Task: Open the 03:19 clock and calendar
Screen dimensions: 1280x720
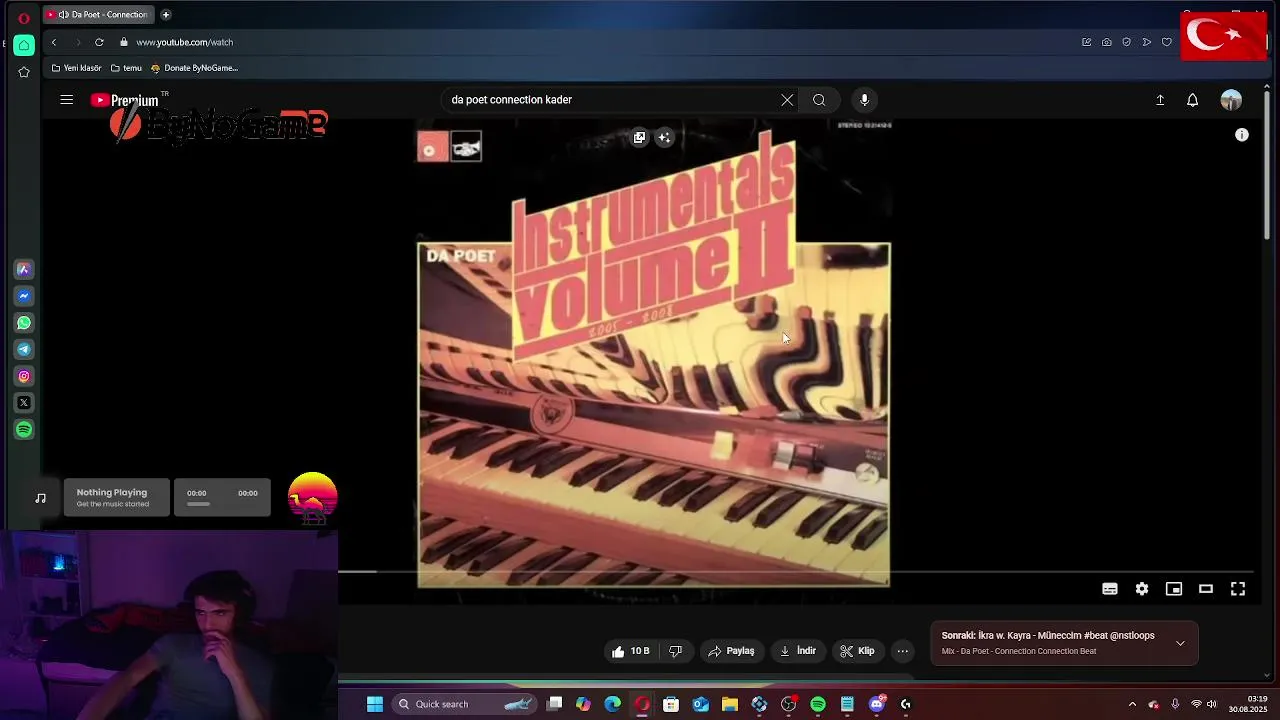Action: (x=1249, y=704)
